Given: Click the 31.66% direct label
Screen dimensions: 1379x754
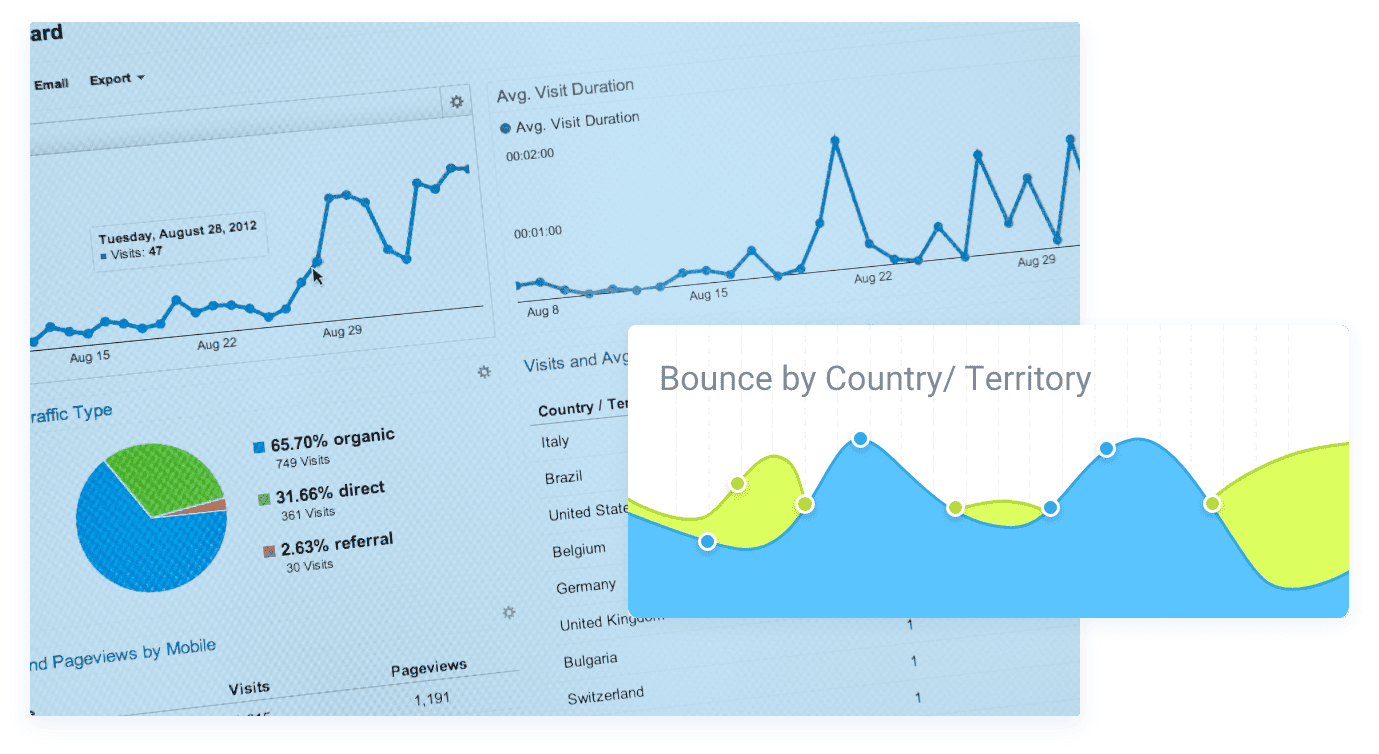Looking at the screenshot, I should pyautogui.click(x=330, y=493).
